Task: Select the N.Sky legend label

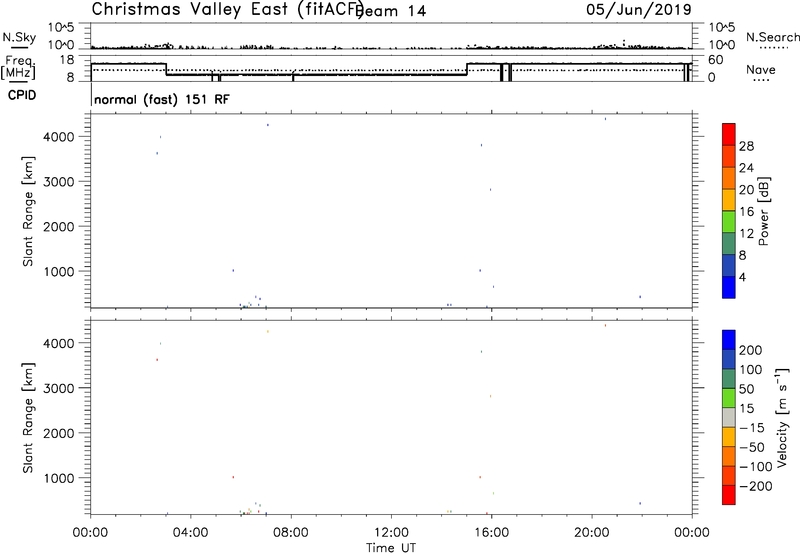Action: [19, 37]
